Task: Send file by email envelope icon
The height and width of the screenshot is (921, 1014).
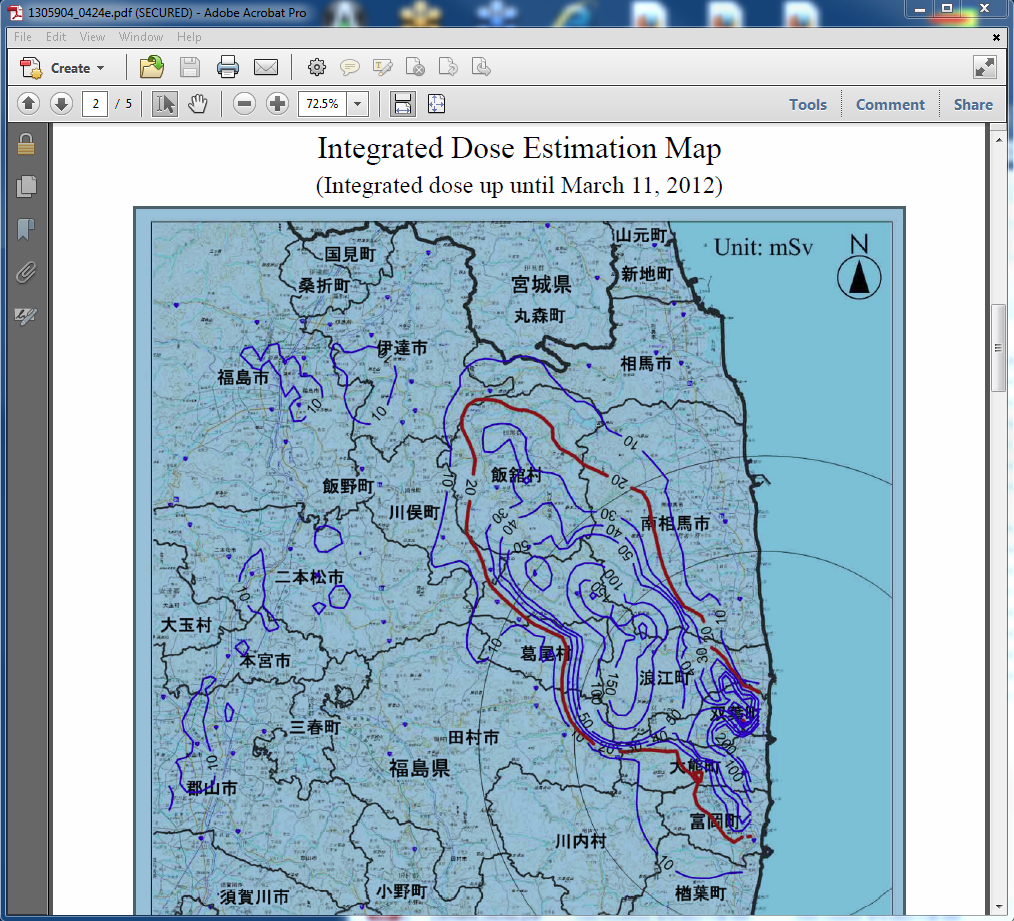Action: [x=266, y=67]
